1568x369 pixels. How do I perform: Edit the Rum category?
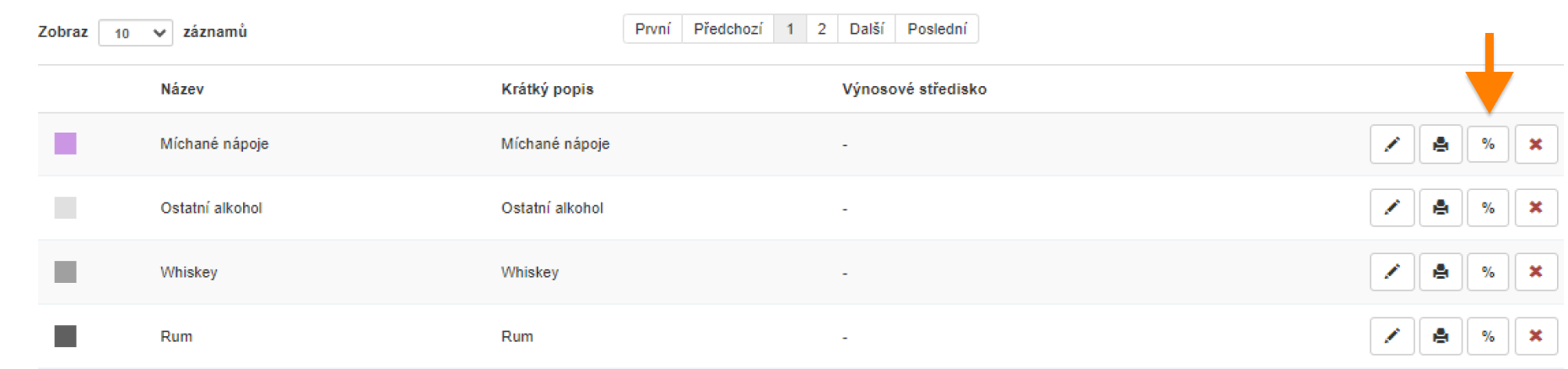(1392, 336)
